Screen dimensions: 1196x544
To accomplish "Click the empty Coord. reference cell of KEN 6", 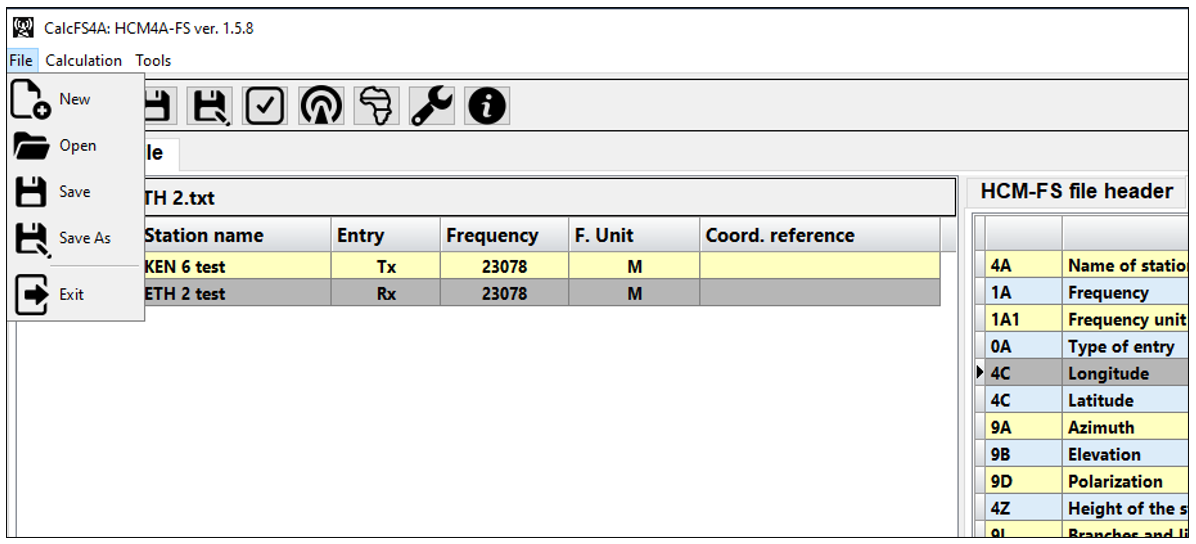I will (x=820, y=266).
